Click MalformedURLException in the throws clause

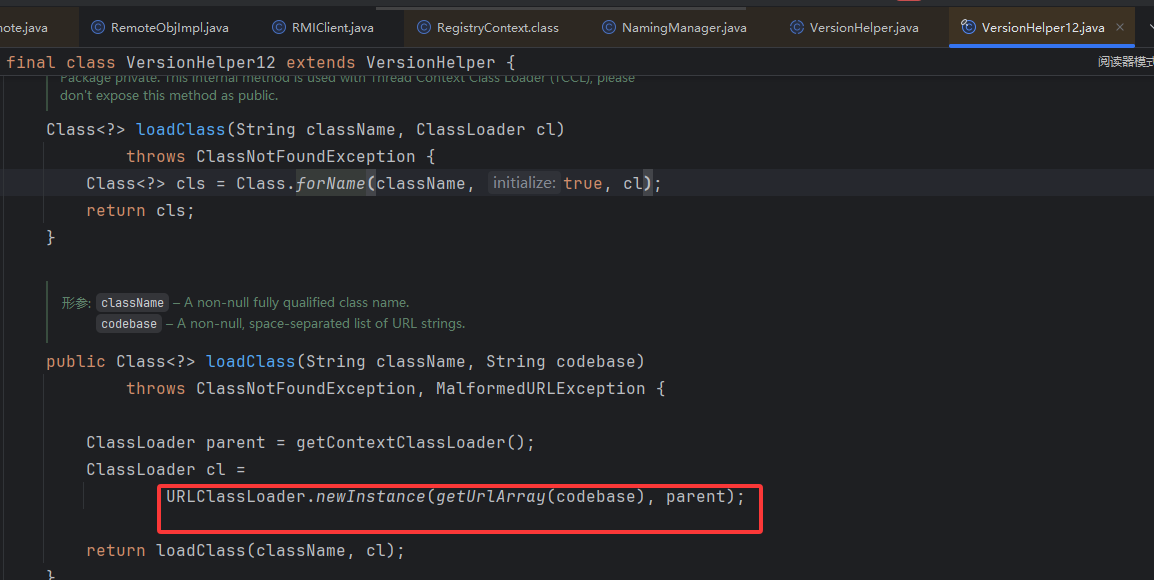click(540, 388)
